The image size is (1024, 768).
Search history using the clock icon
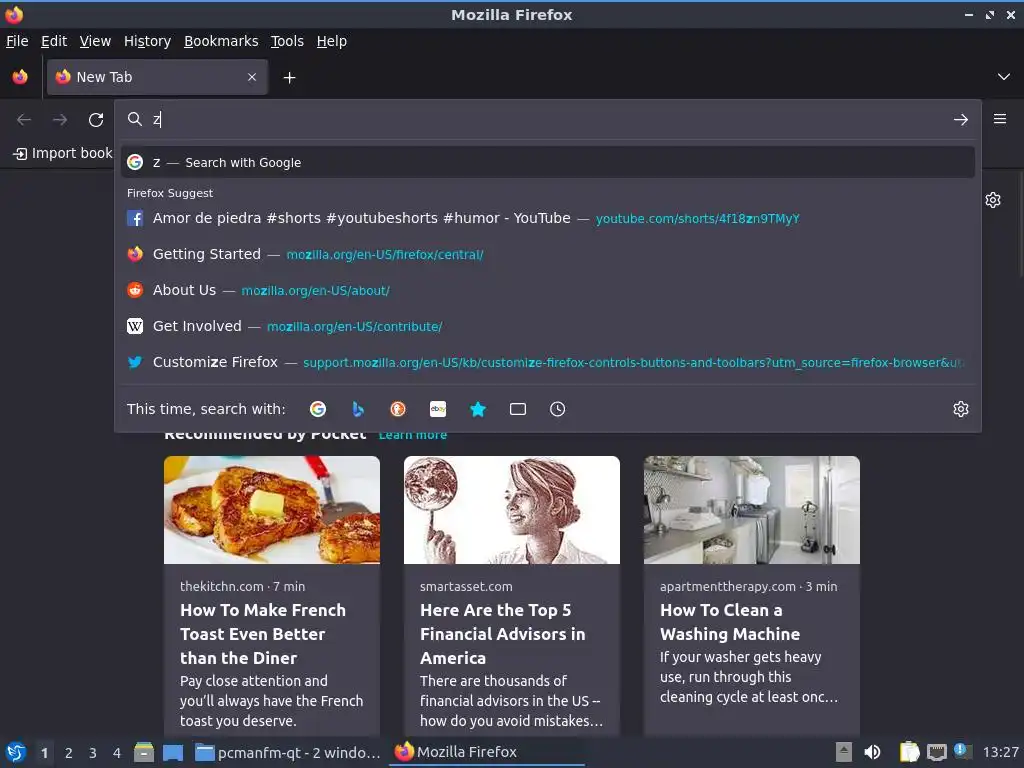click(x=558, y=409)
